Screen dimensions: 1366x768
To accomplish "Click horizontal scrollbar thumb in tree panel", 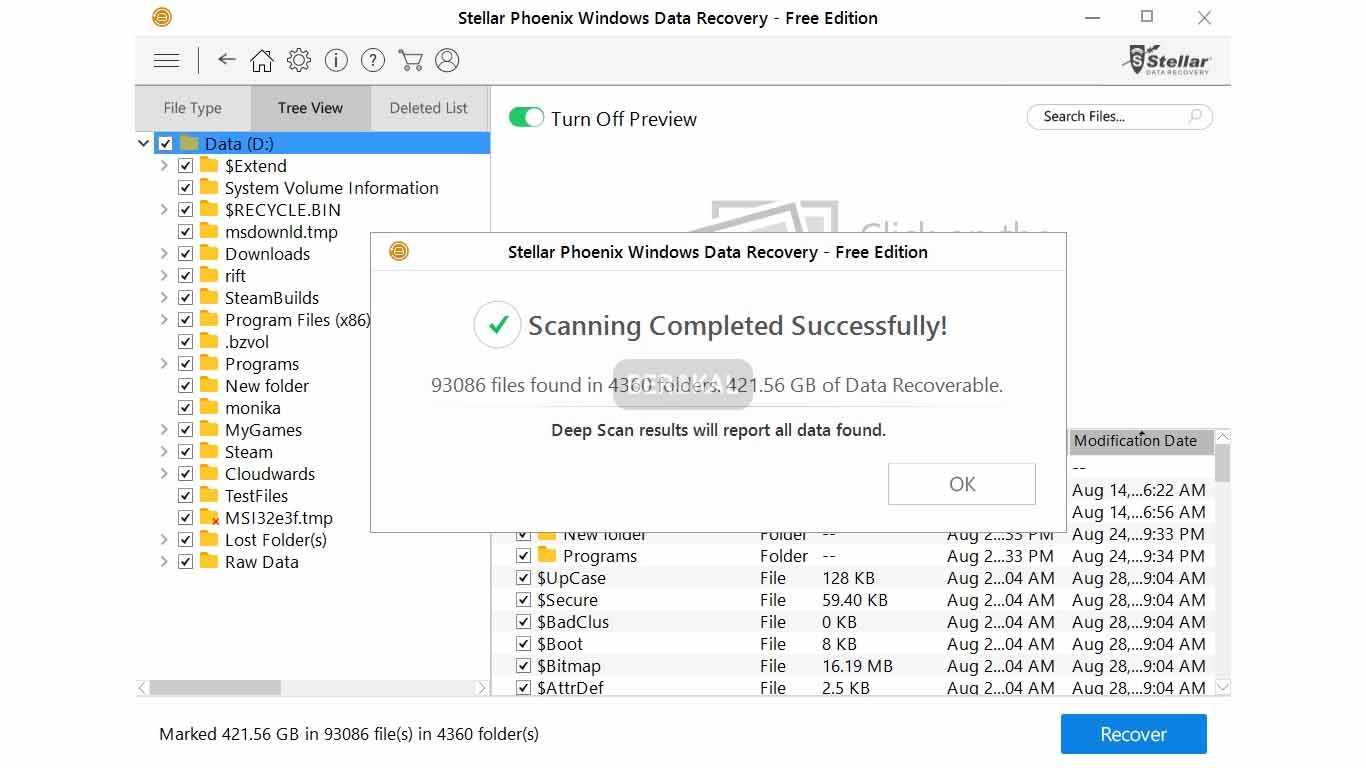I will click(215, 688).
